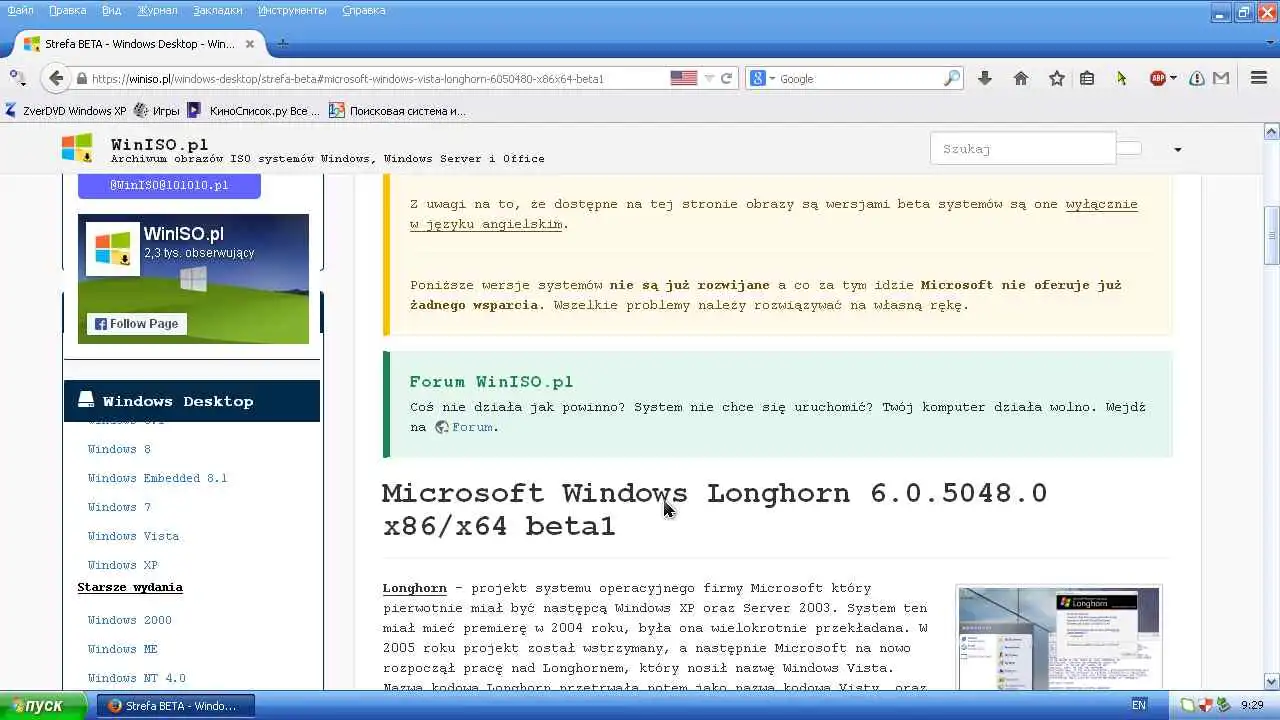Click the WinISO.pl Windows logo
The image size is (1280, 720).
tap(77, 148)
